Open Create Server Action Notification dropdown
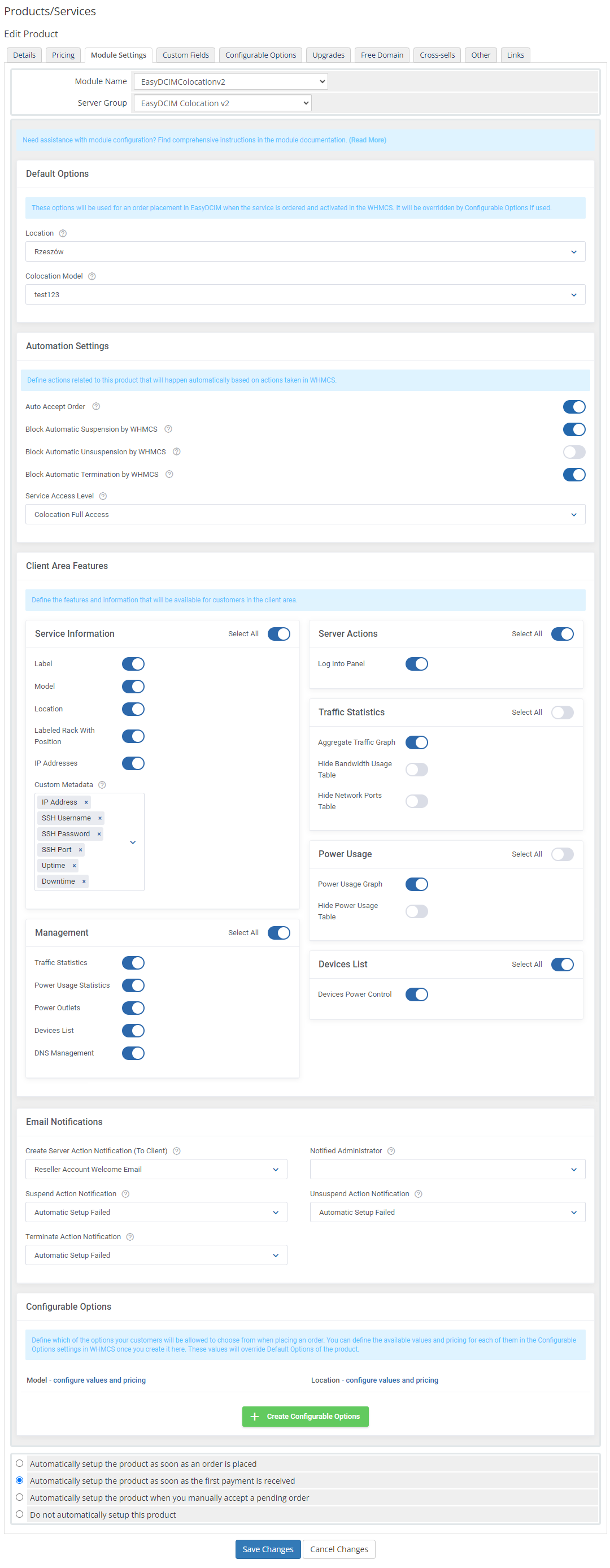The height and width of the screenshot is (1568, 610). pos(156,1169)
